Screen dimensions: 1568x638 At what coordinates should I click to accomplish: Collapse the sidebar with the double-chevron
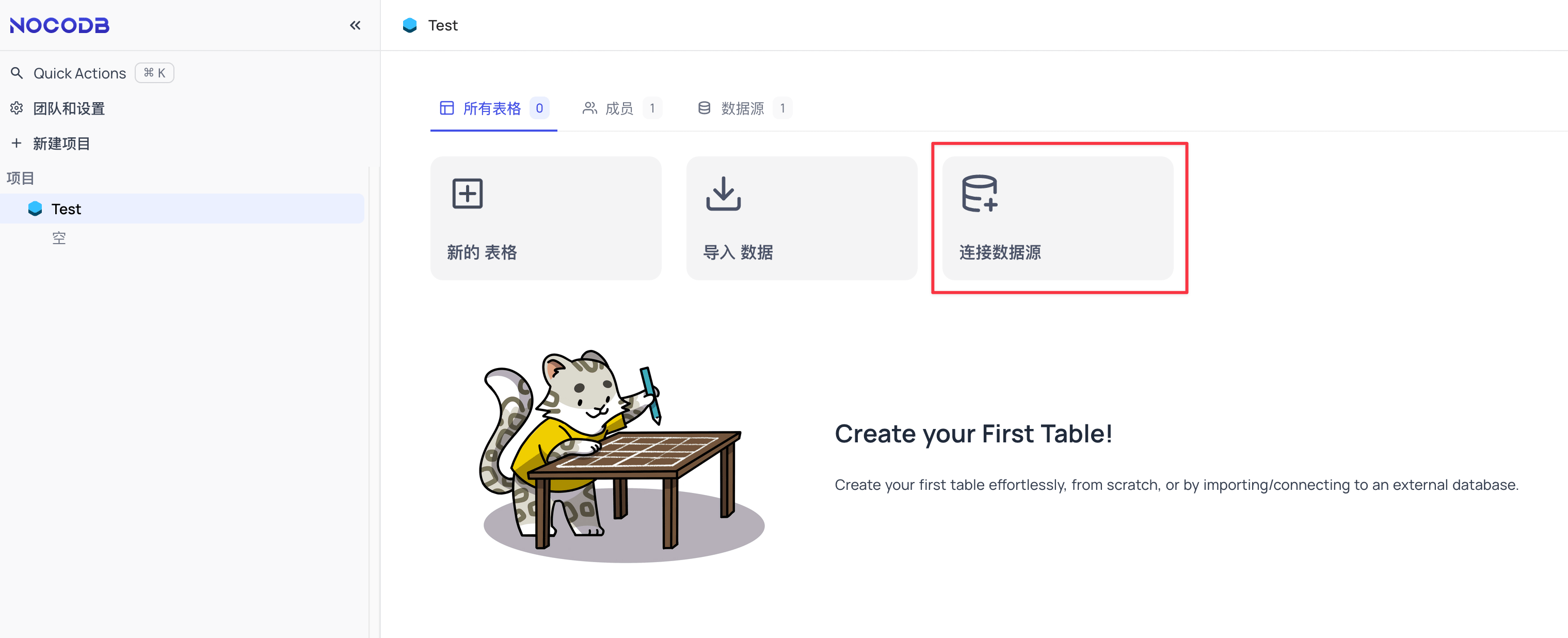click(x=355, y=25)
